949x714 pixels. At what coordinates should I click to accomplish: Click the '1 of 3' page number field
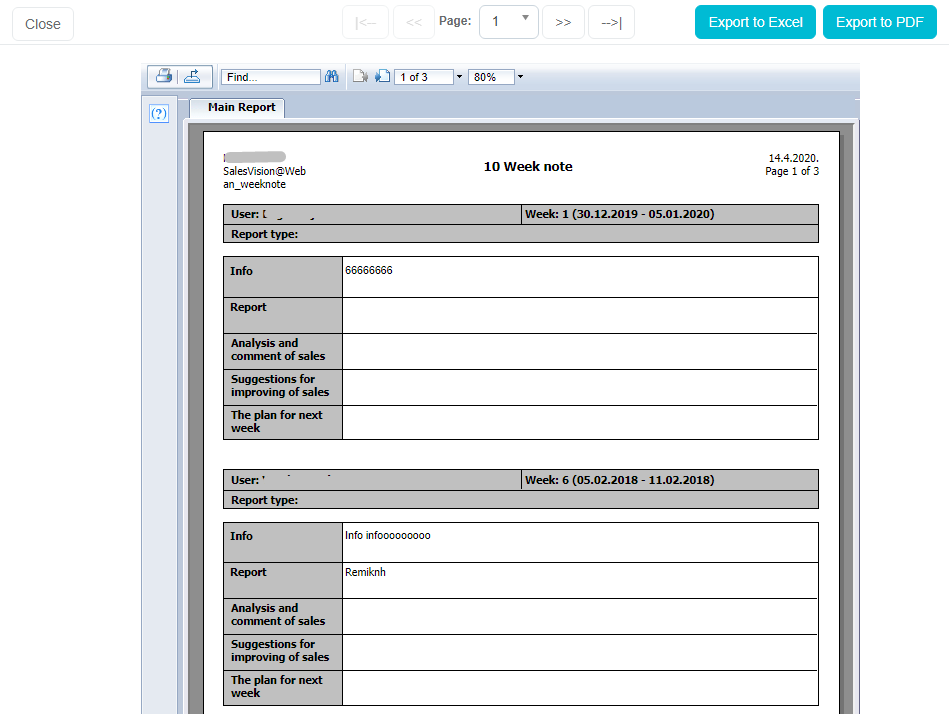click(423, 77)
